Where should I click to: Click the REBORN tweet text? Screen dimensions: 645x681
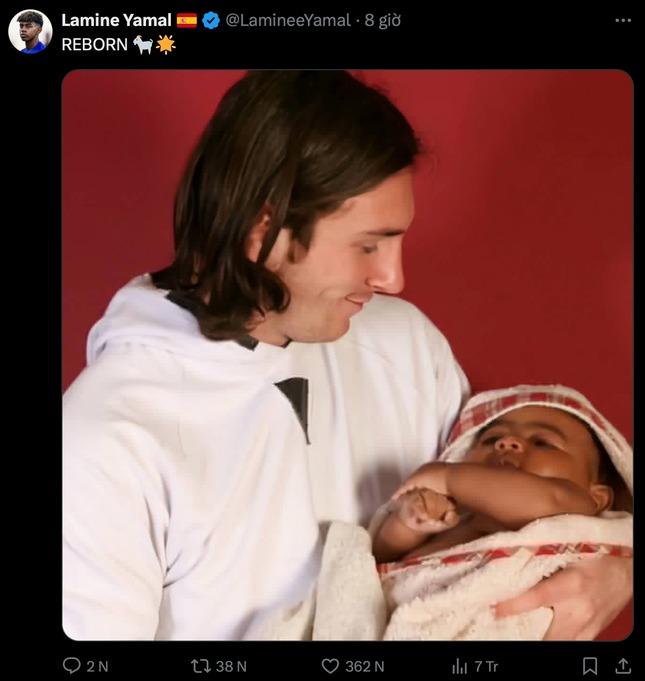pyautogui.click(x=93, y=44)
